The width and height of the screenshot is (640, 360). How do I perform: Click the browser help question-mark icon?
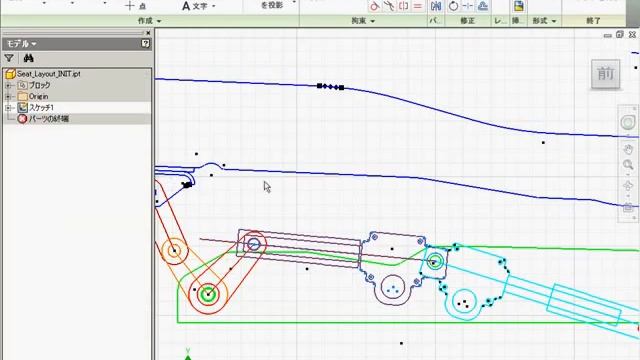[145, 43]
